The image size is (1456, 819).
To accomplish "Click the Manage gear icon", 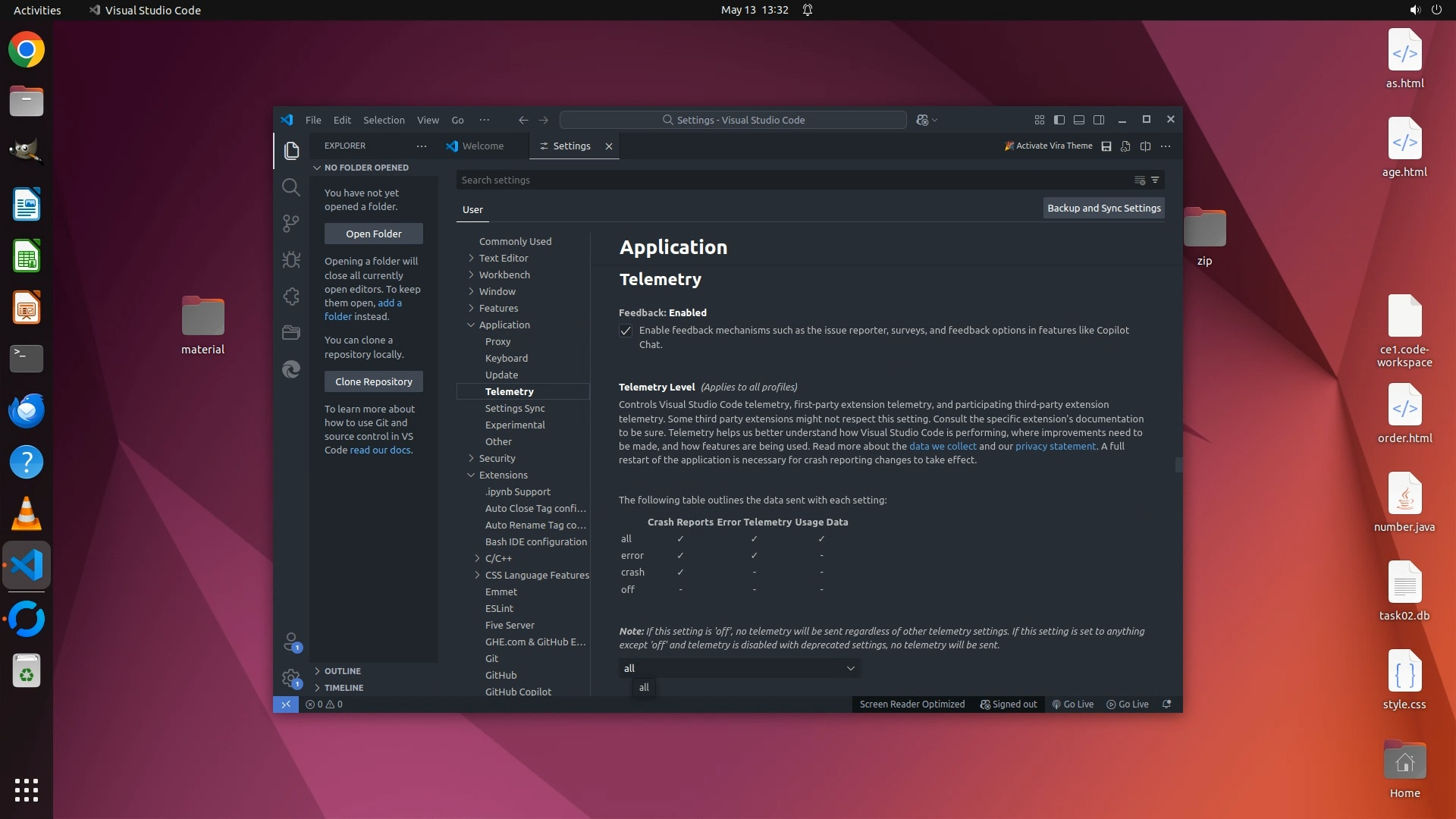I will 291,677.
